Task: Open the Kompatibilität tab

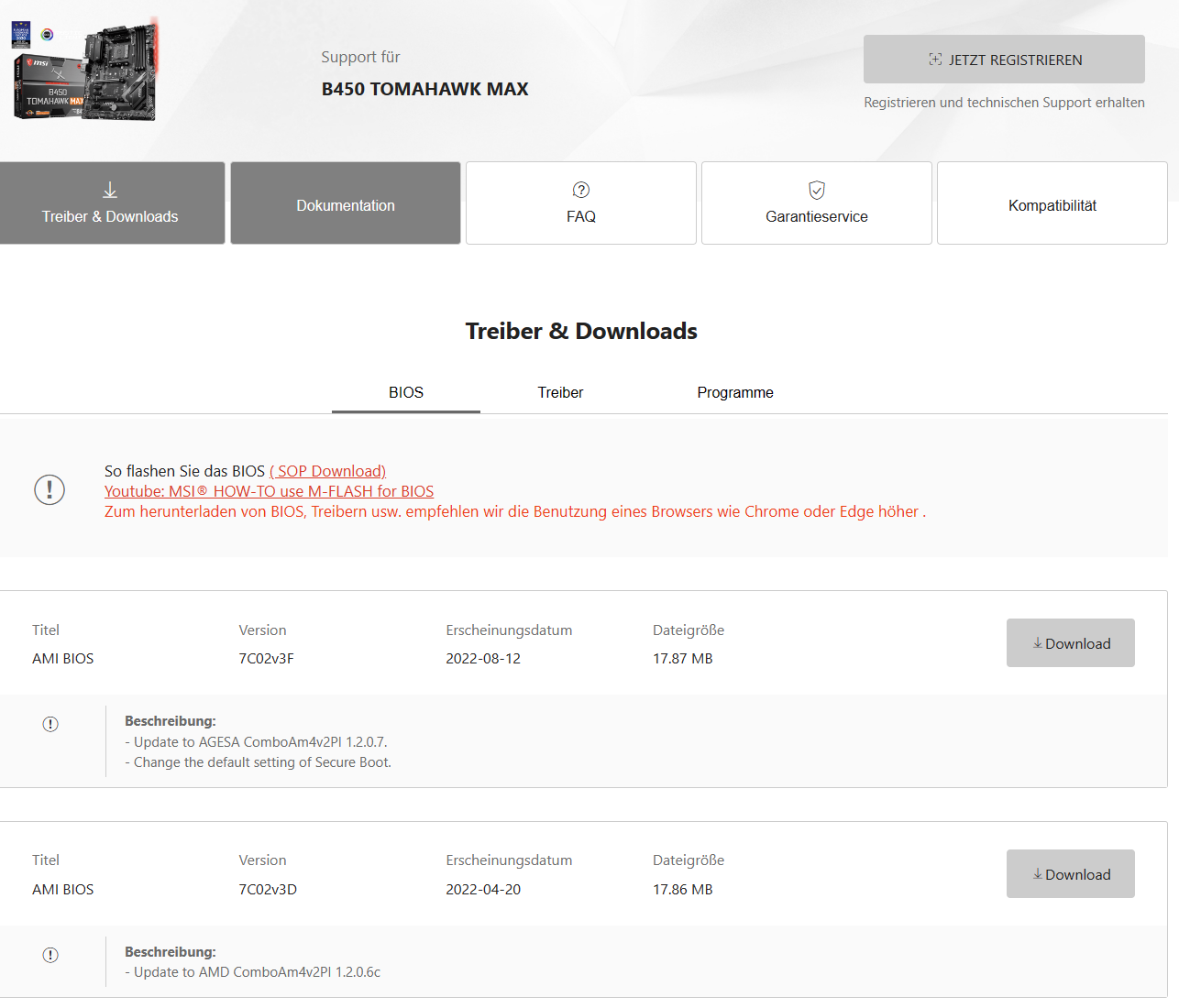Action: click(x=1052, y=203)
